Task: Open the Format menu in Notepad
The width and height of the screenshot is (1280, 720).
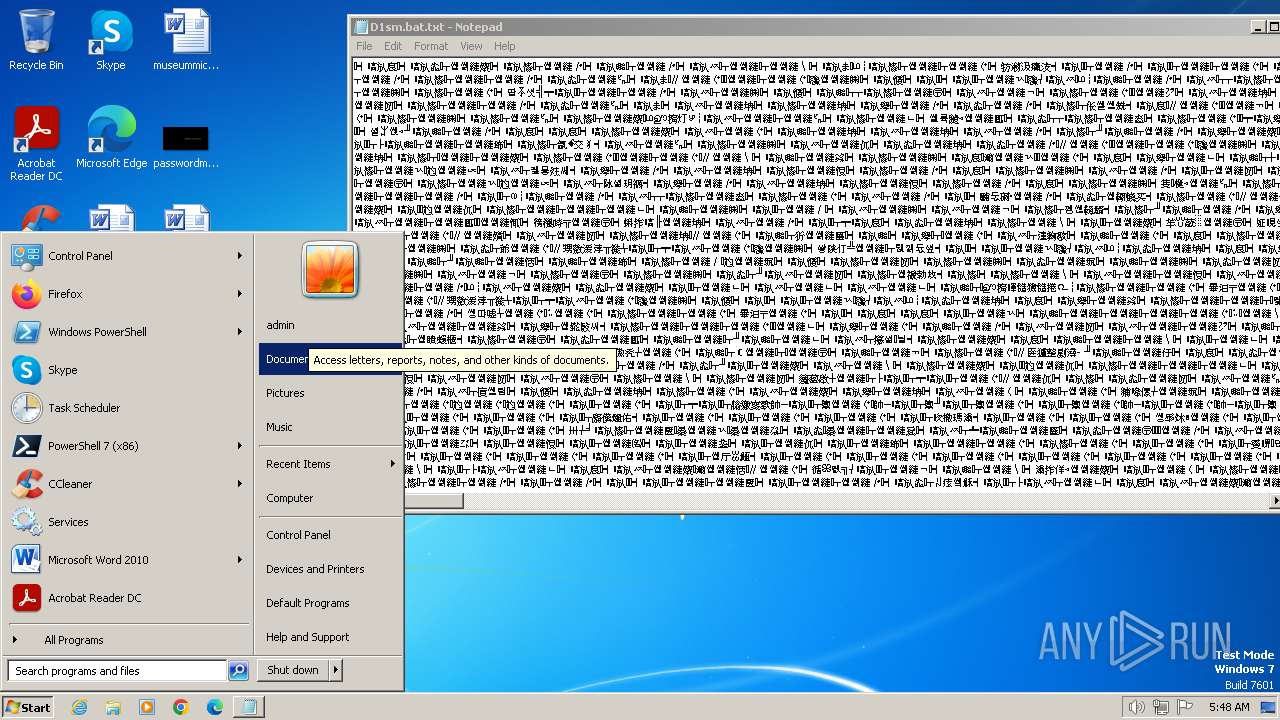Action: pos(431,46)
